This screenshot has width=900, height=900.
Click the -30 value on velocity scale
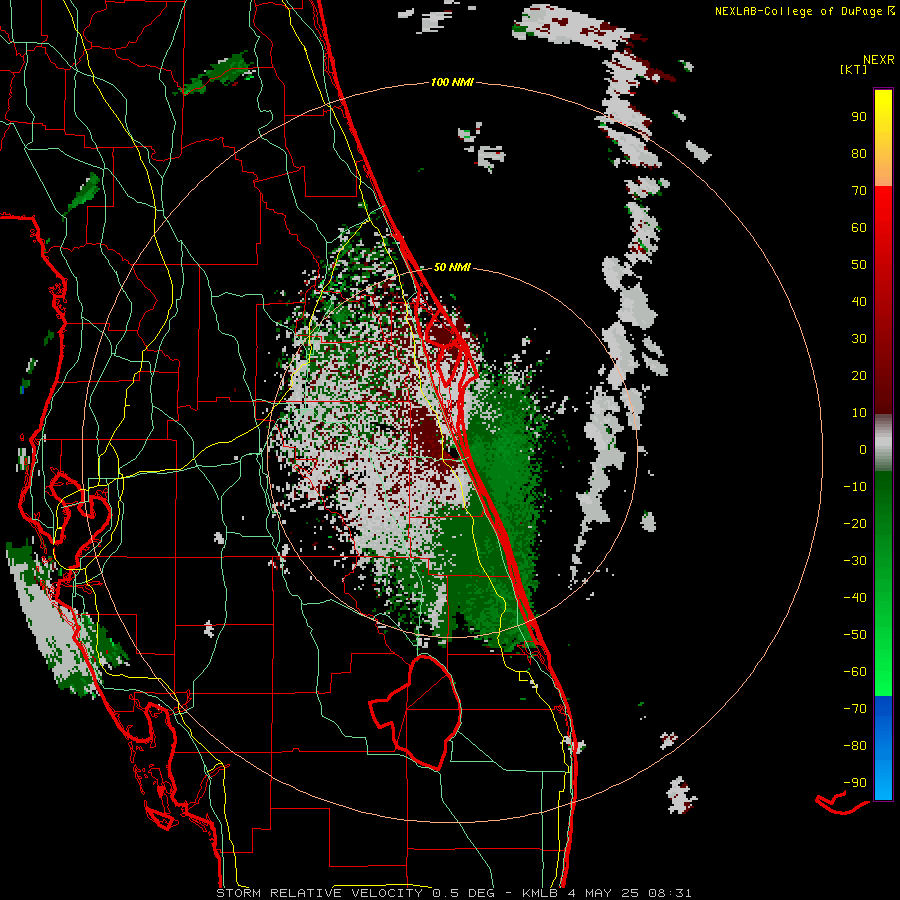point(855,561)
